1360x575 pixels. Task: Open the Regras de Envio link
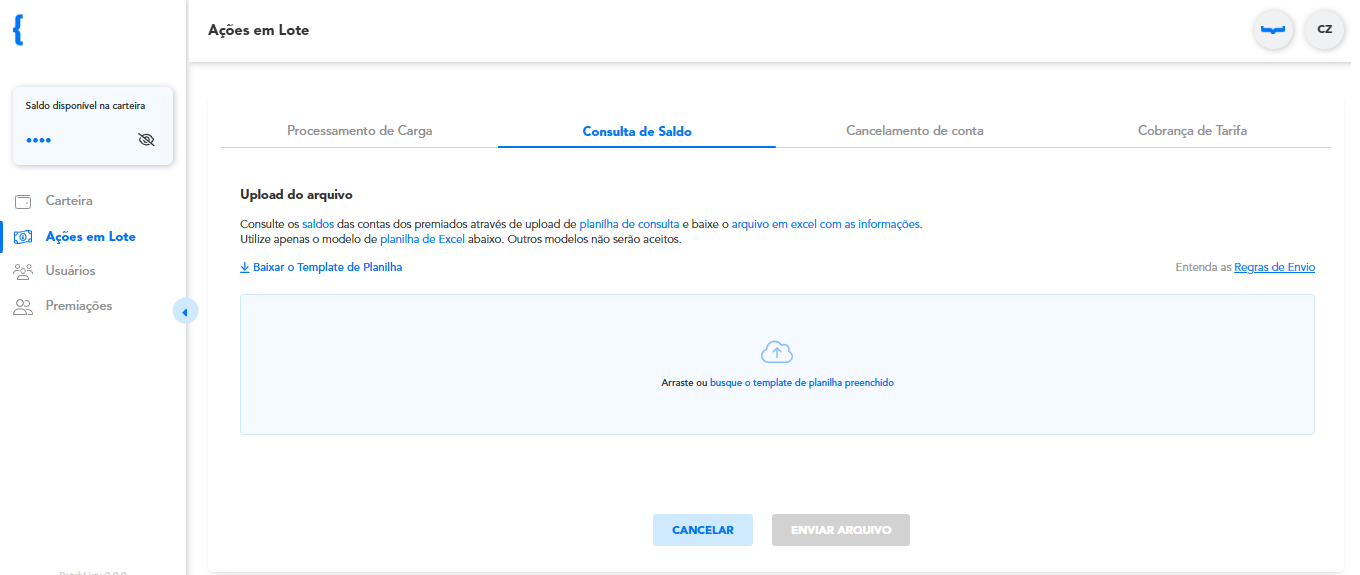tap(1275, 268)
